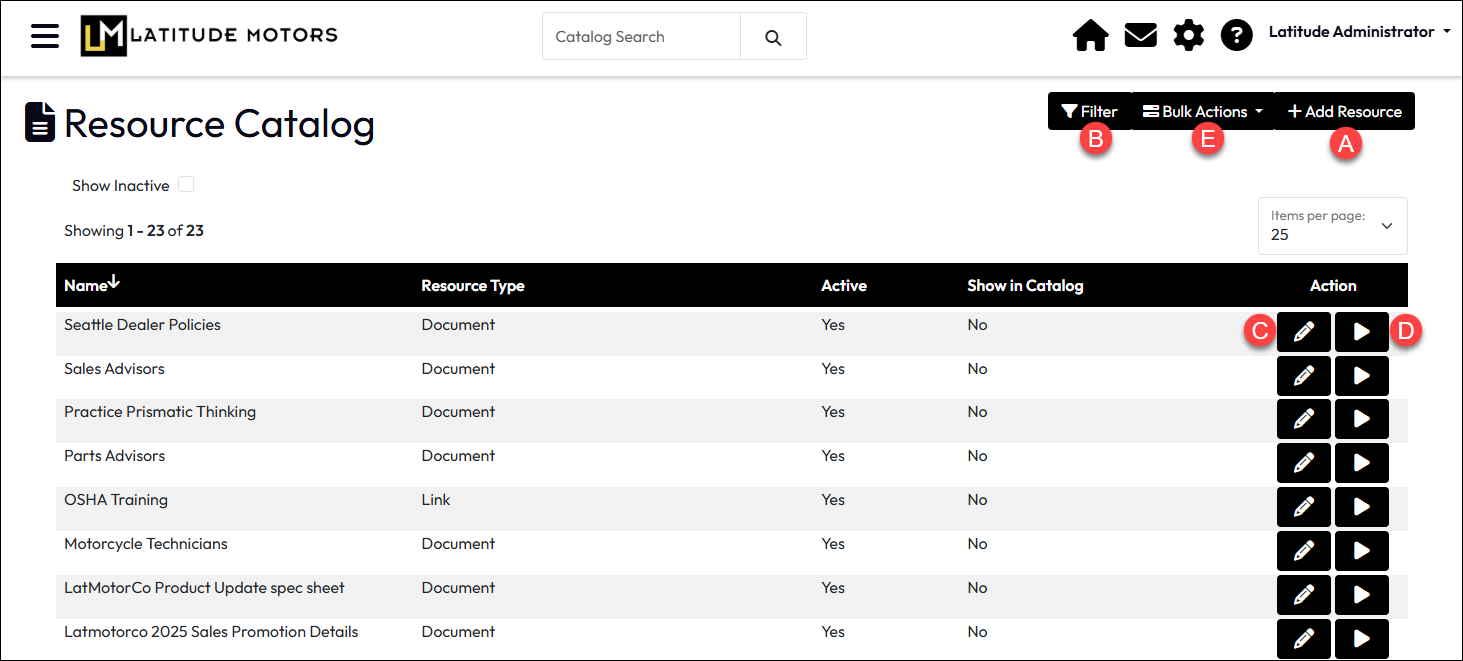This screenshot has width=1463, height=661.
Task: Click the Latitude Motors logo
Action: [x=209, y=36]
